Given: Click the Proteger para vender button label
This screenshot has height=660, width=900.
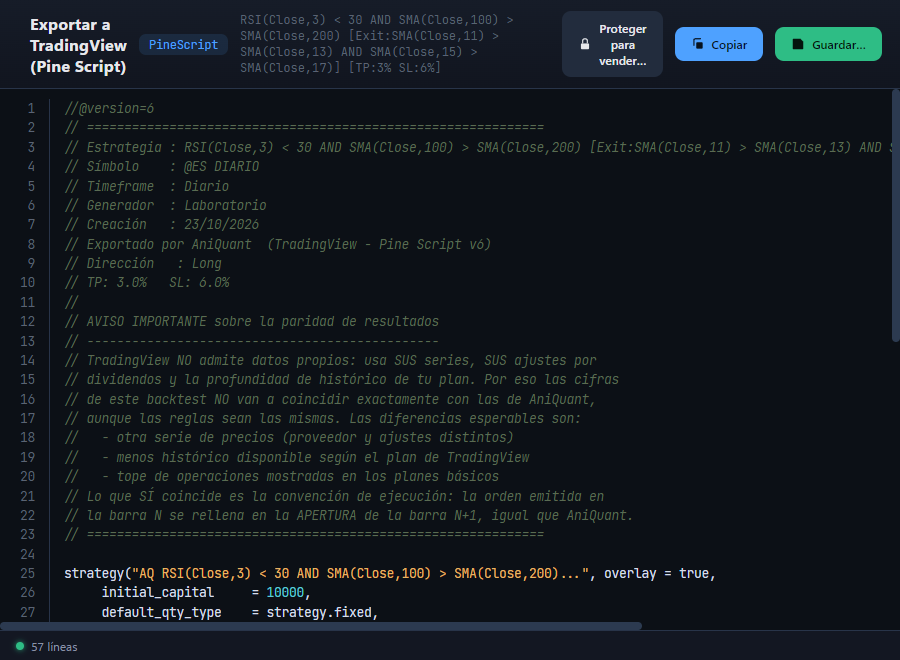Looking at the screenshot, I should 623,45.
